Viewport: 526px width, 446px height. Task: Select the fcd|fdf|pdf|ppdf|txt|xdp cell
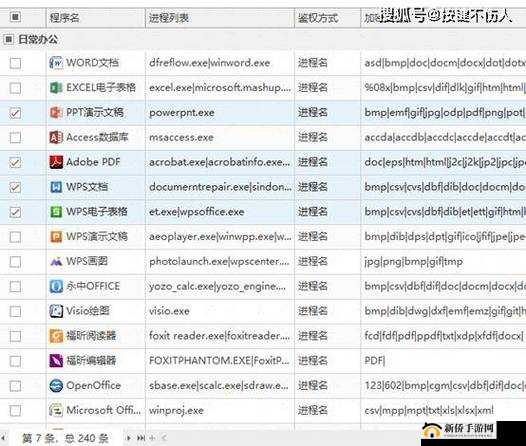pyautogui.click(x=444, y=336)
